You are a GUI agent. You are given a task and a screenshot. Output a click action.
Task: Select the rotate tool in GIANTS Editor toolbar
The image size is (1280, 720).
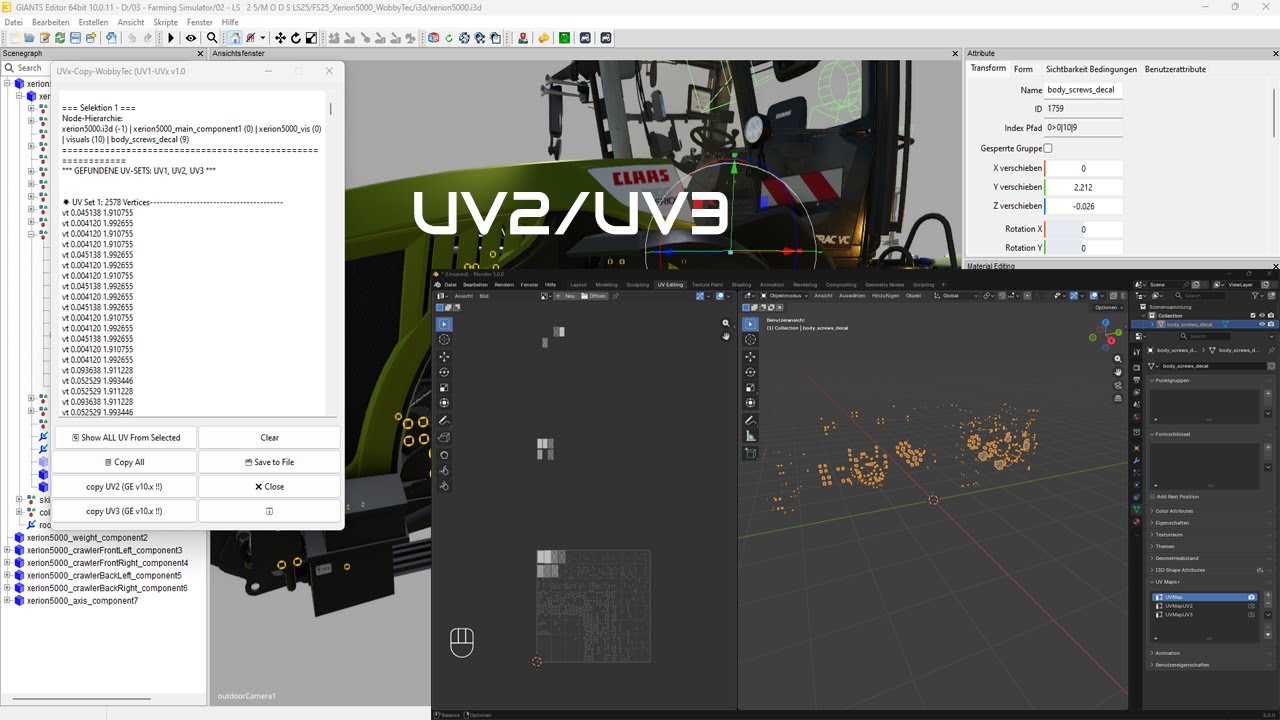click(296, 38)
